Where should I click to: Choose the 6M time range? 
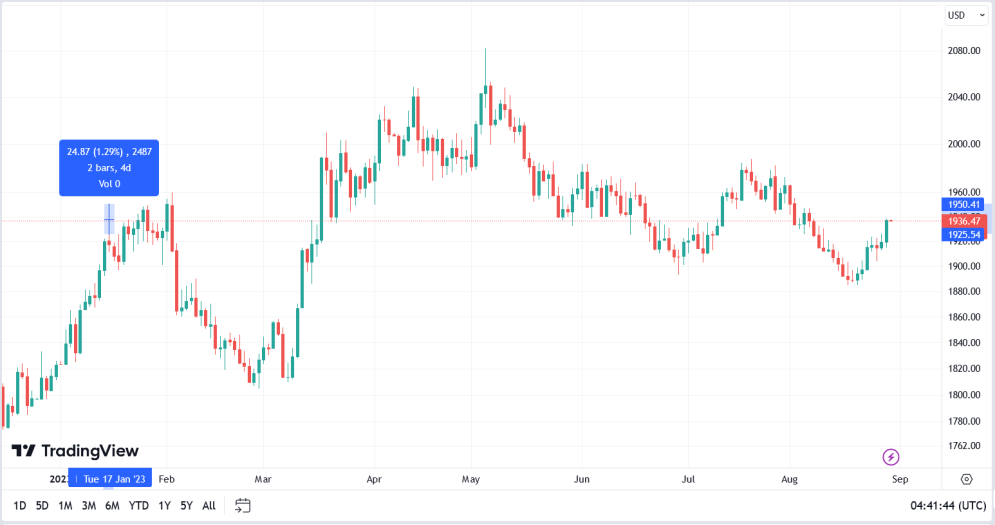click(x=113, y=505)
